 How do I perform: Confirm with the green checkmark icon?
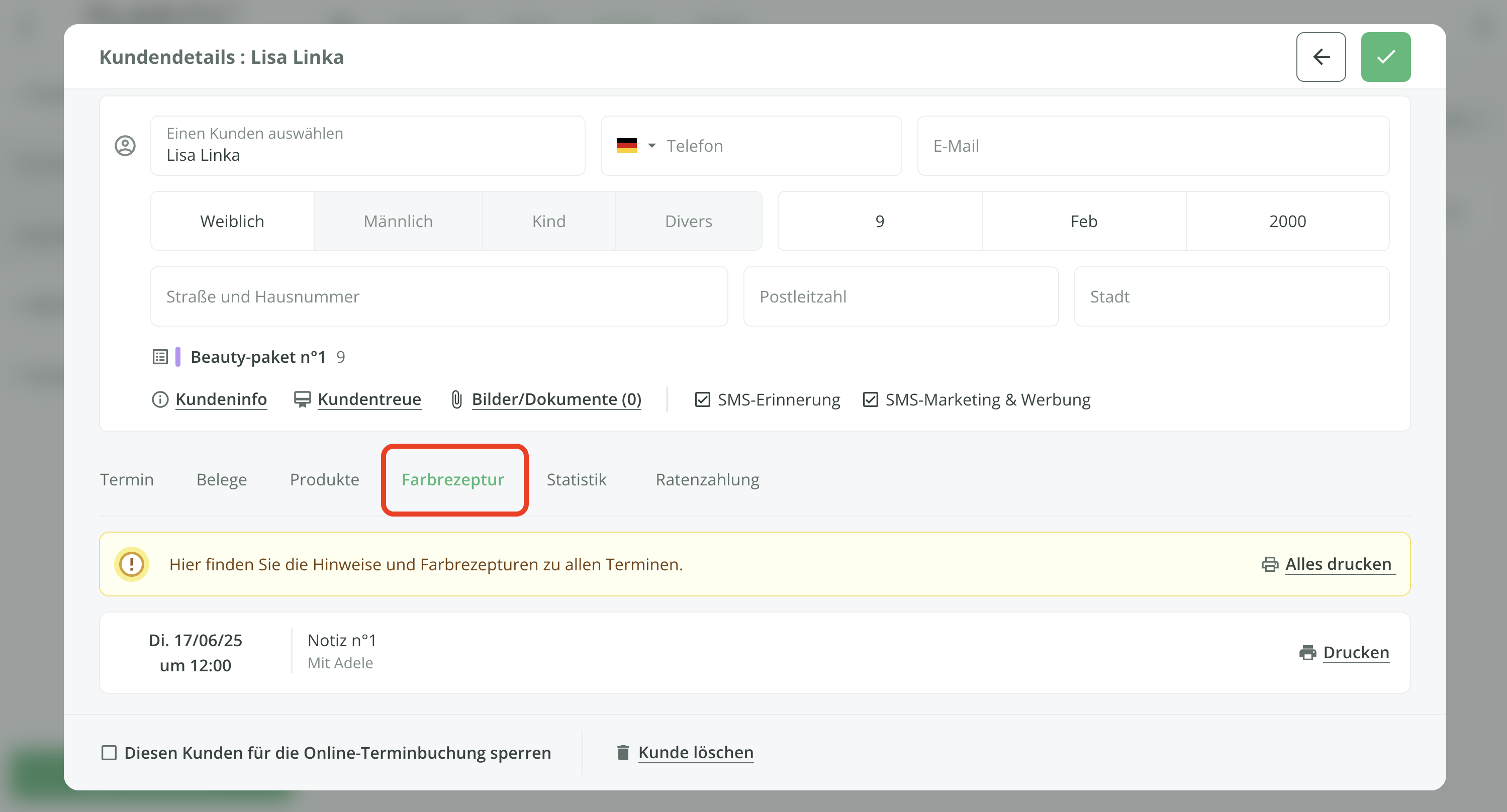1385,57
